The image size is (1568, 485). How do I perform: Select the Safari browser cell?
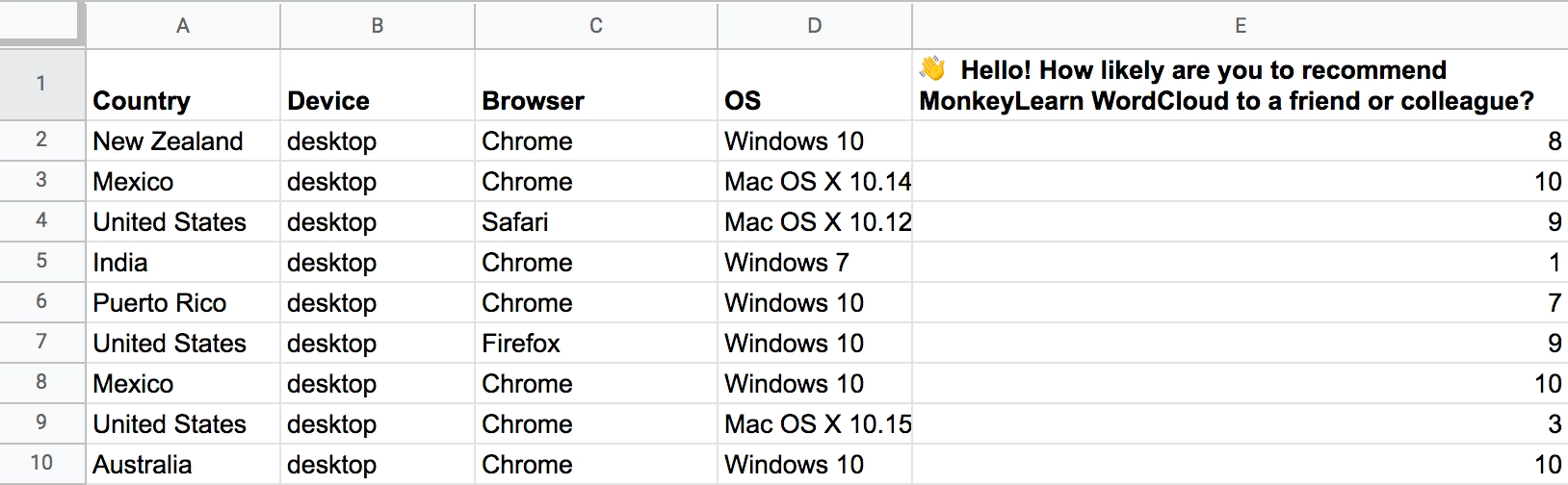[596, 222]
